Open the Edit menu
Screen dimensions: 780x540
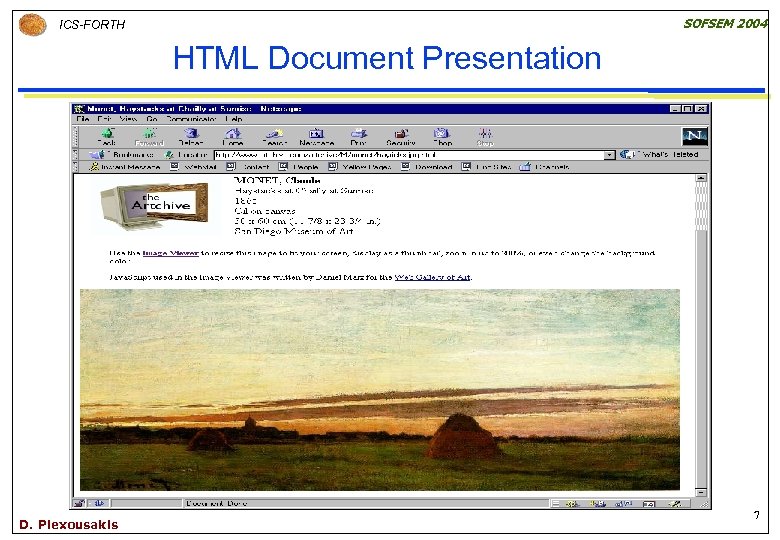click(x=104, y=119)
